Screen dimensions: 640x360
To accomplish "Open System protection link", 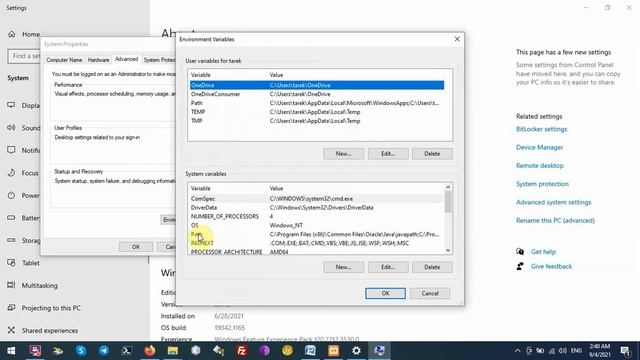I will 542,184.
